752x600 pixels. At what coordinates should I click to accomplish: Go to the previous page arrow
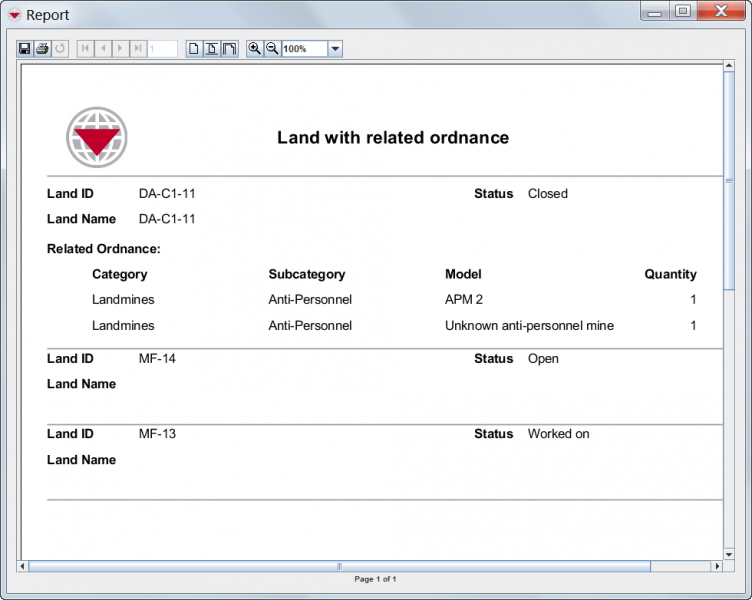[x=102, y=48]
